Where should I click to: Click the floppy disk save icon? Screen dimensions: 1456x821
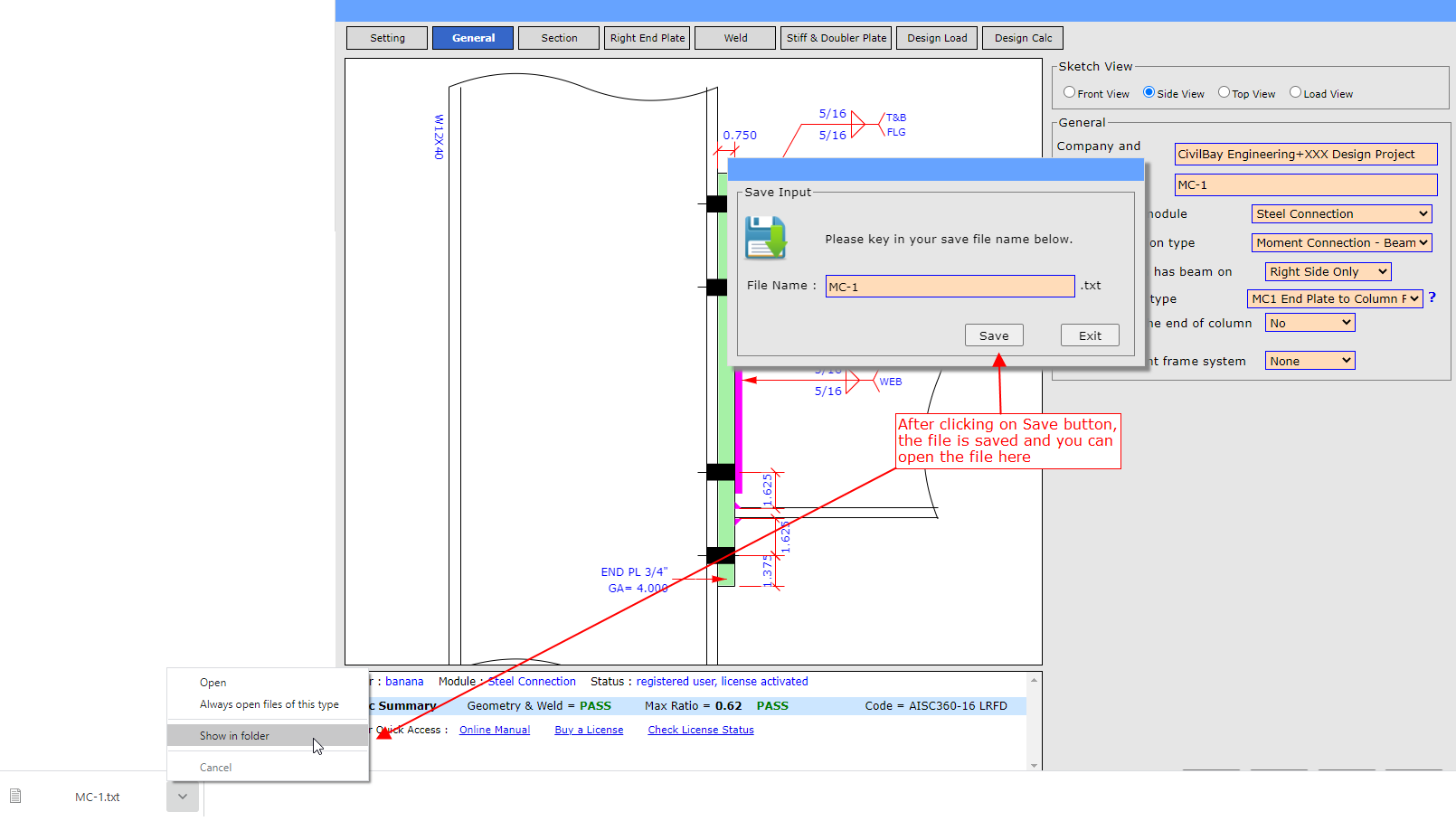(765, 238)
